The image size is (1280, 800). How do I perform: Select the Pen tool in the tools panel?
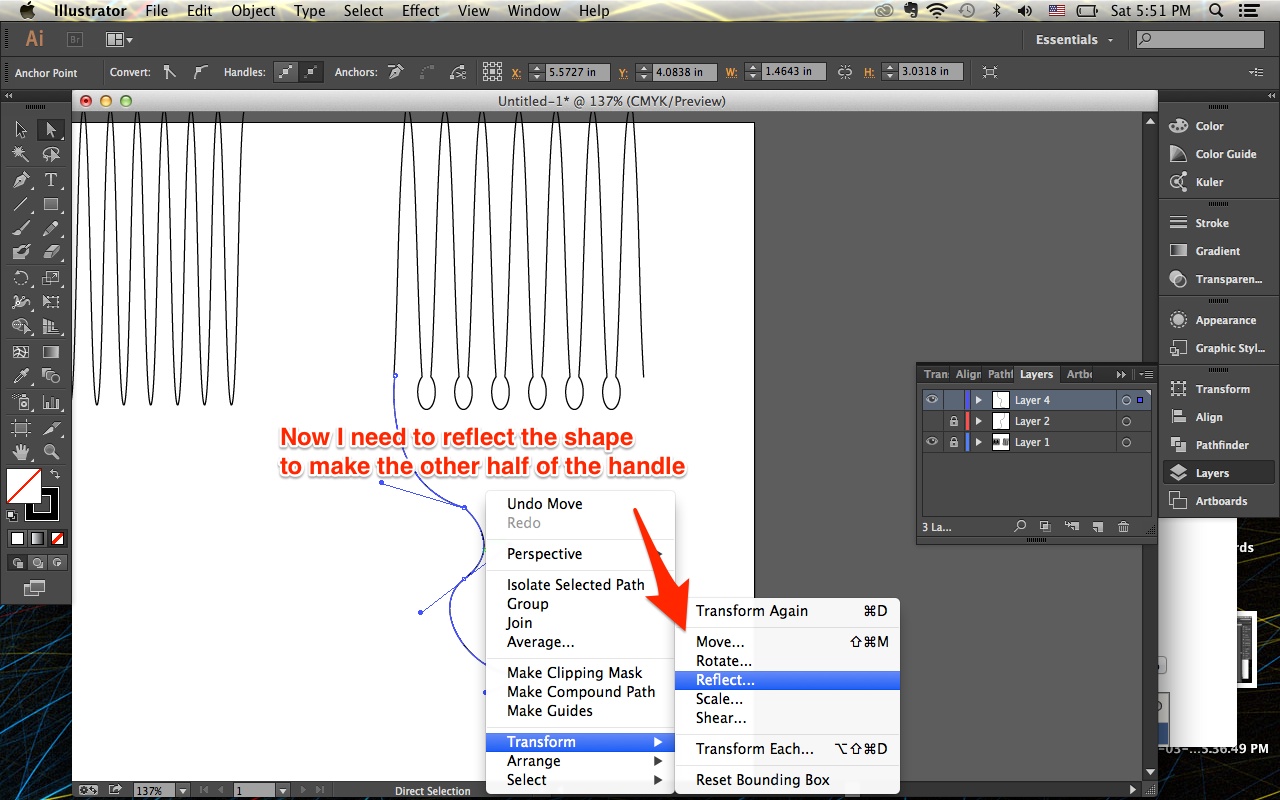[21, 180]
